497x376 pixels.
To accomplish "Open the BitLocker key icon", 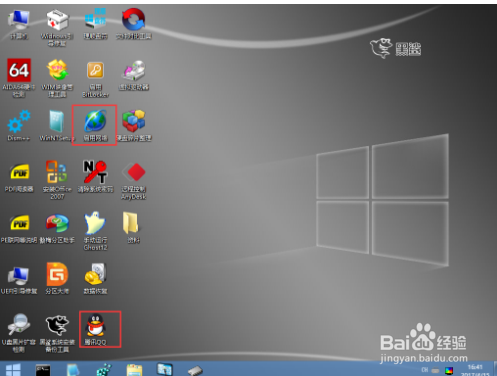I will pyautogui.click(x=95, y=79).
